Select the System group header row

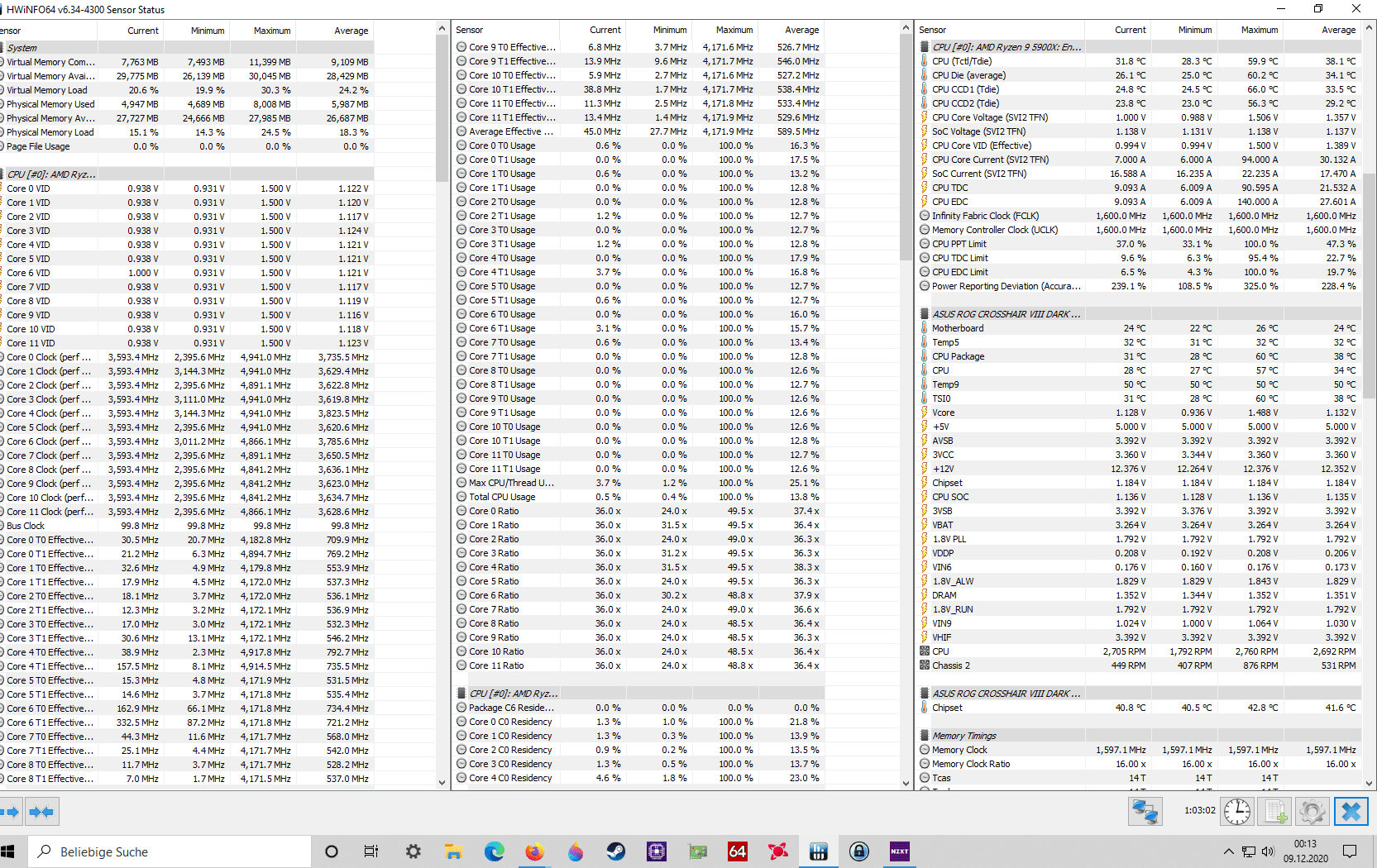(x=187, y=48)
